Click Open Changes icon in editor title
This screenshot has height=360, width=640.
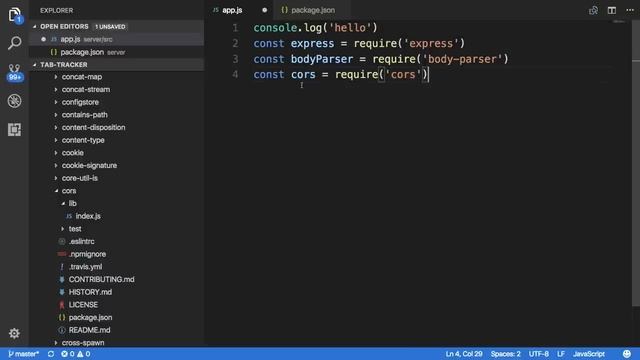coord(593,10)
